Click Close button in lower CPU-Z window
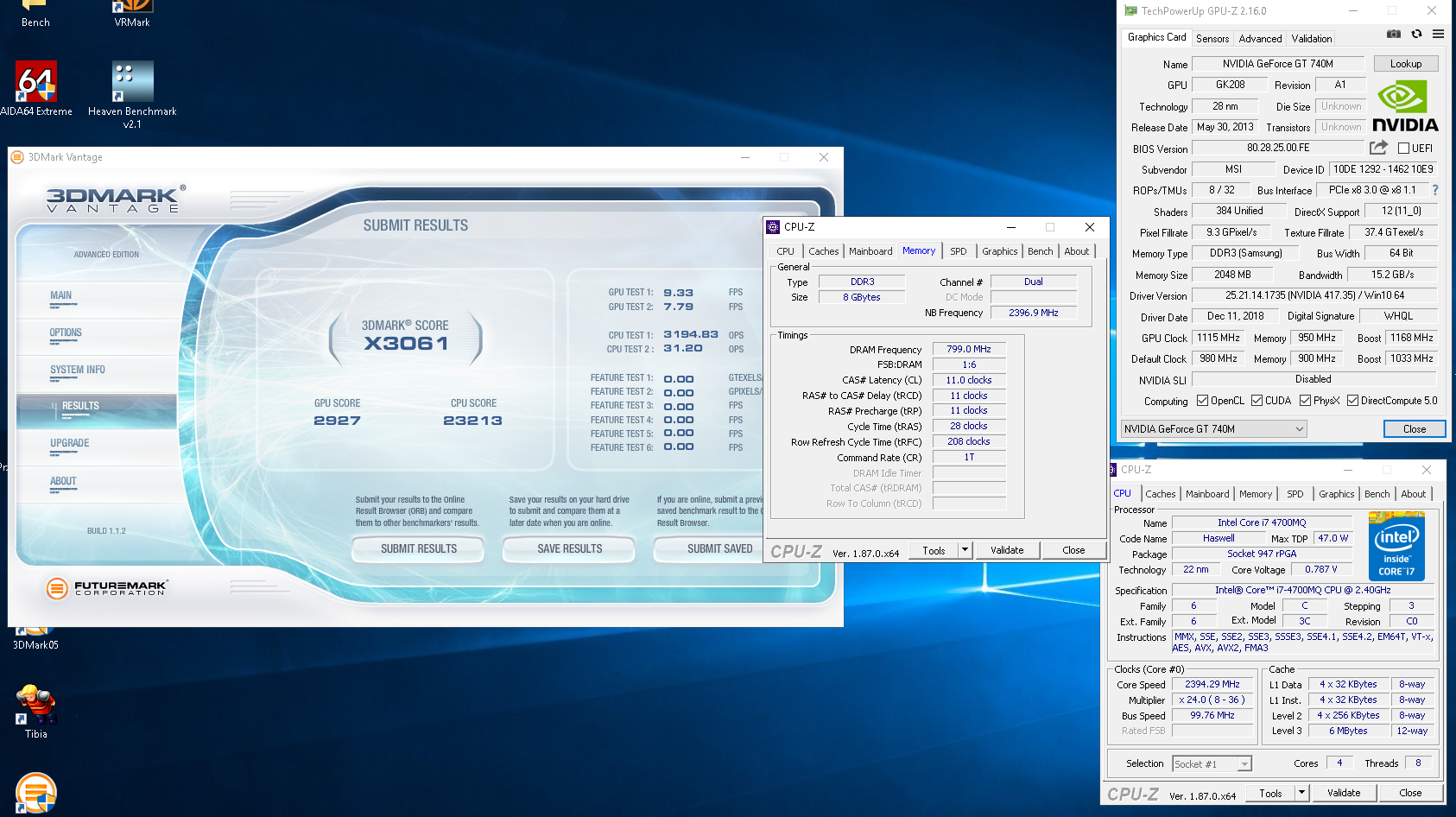Screen dimensions: 1456x817 1410,793
